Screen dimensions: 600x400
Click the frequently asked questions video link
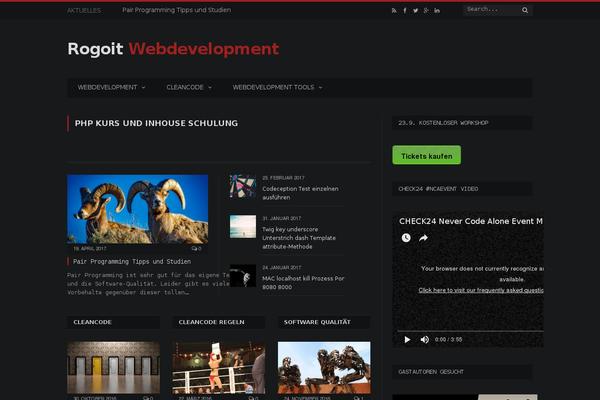[x=481, y=290]
